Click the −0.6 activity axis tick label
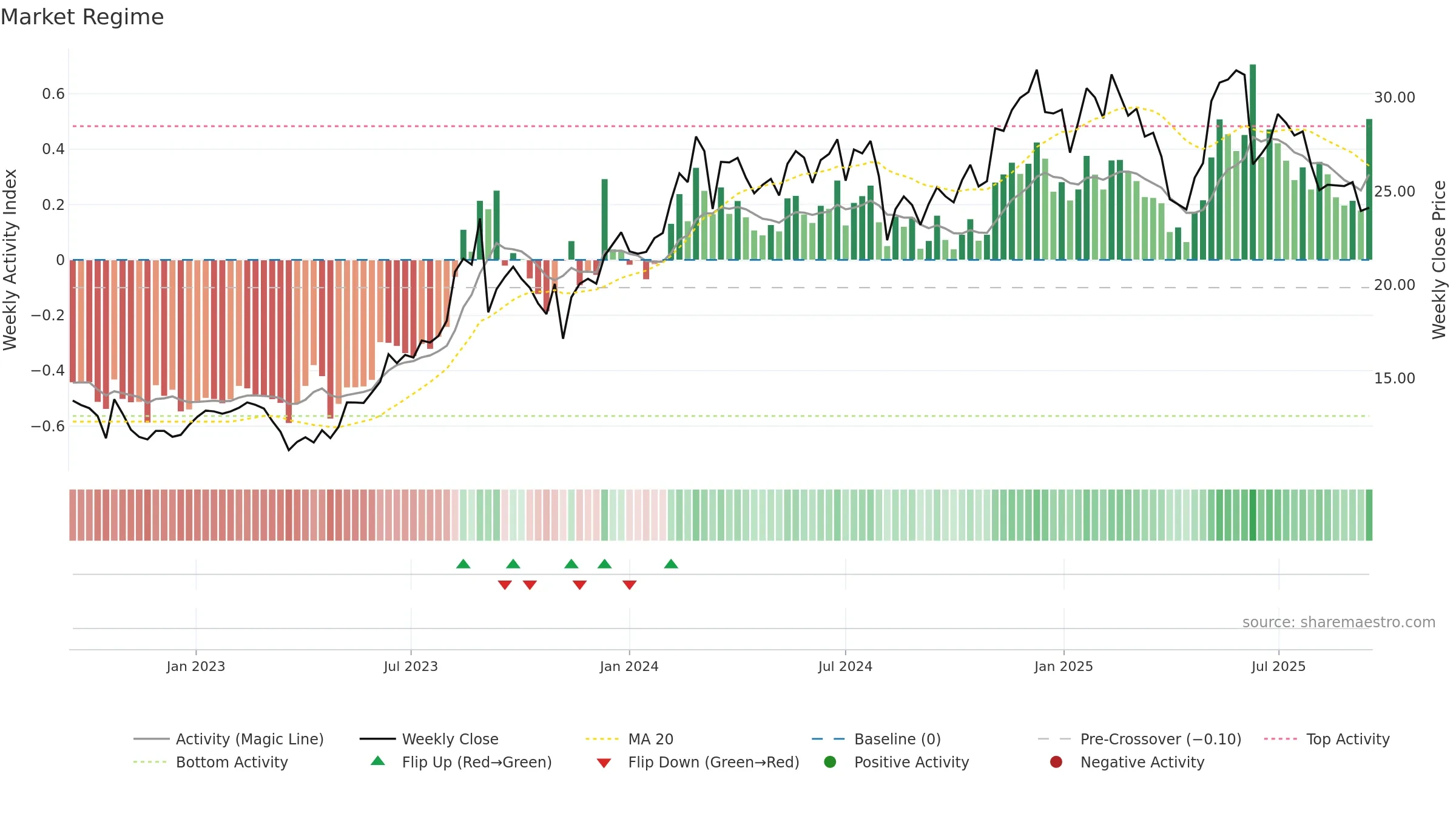 coord(48,426)
